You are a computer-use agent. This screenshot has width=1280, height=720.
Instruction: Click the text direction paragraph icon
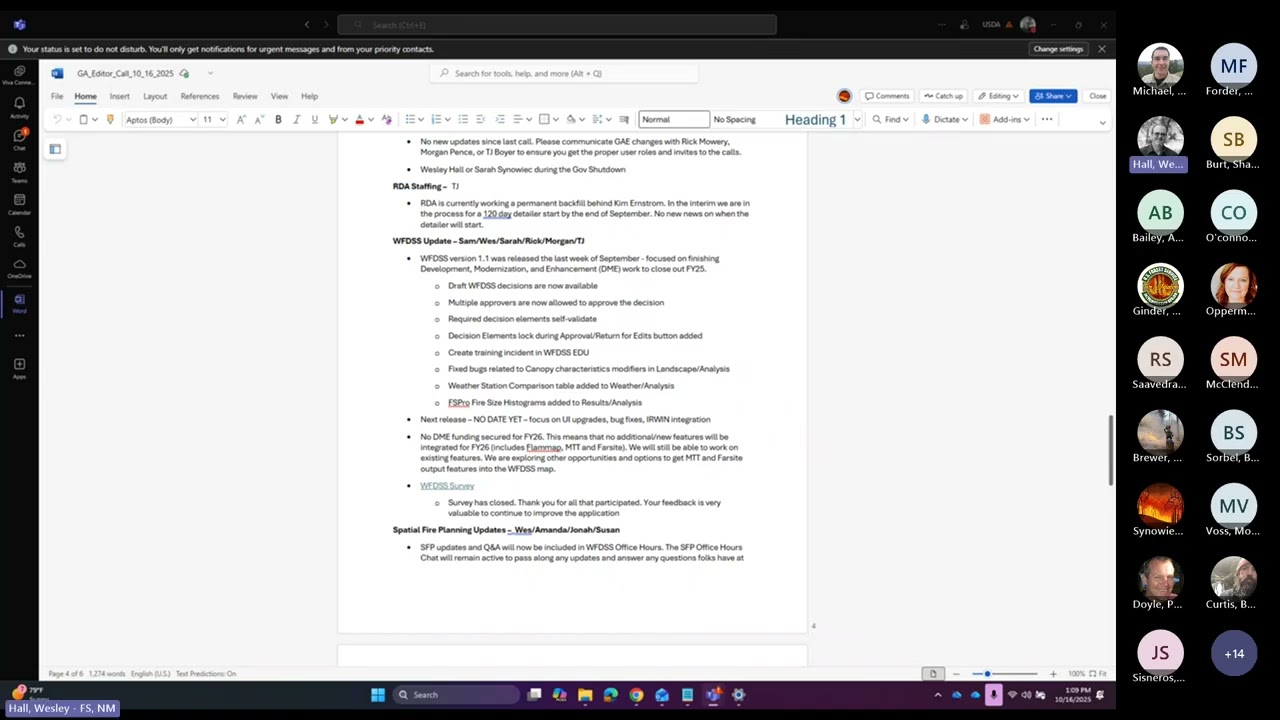coord(624,119)
